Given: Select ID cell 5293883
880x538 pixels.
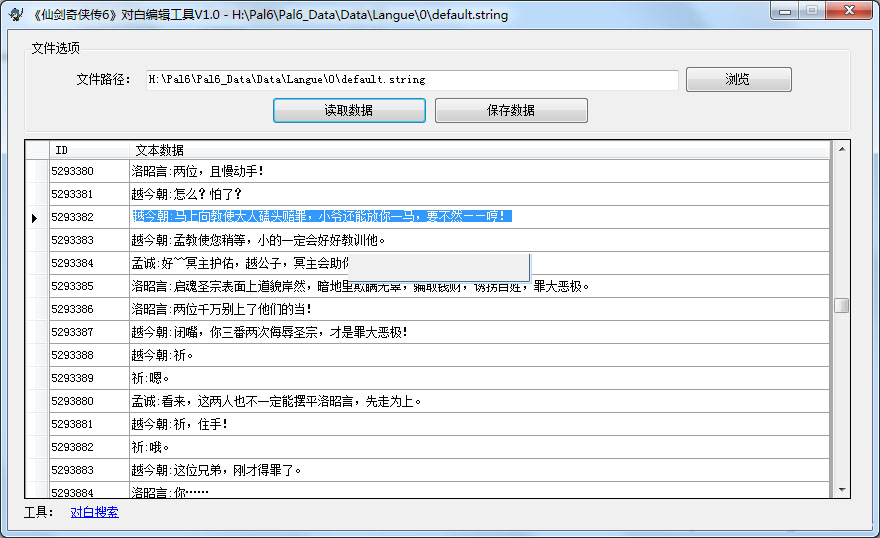Looking at the screenshot, I should coord(89,470).
